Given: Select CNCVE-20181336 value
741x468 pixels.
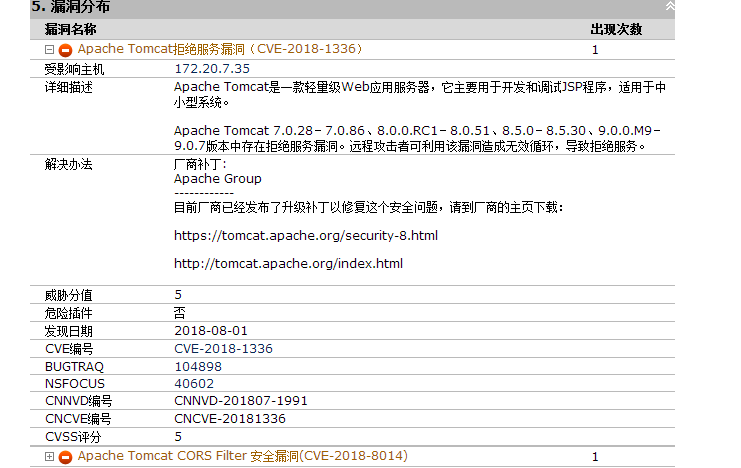Looking at the screenshot, I should click(x=230, y=419).
